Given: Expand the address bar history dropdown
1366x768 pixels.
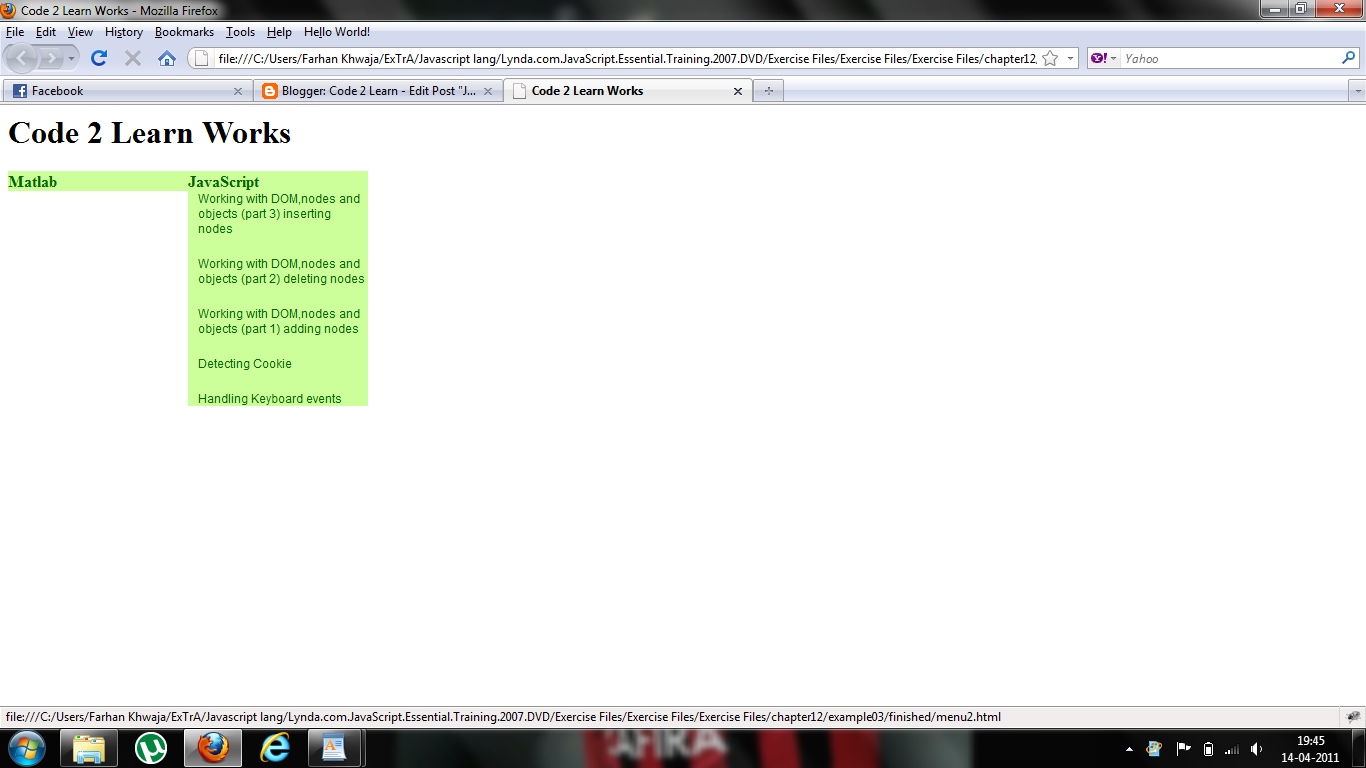Looking at the screenshot, I should (1070, 58).
